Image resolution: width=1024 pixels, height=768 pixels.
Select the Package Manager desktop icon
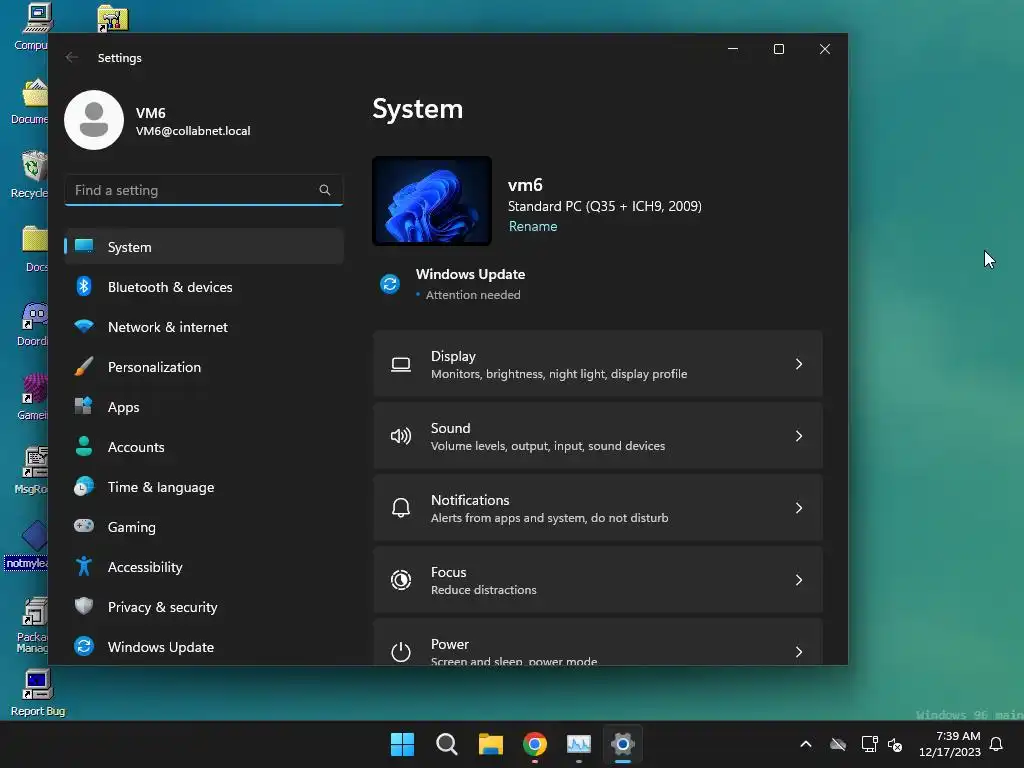[32, 625]
